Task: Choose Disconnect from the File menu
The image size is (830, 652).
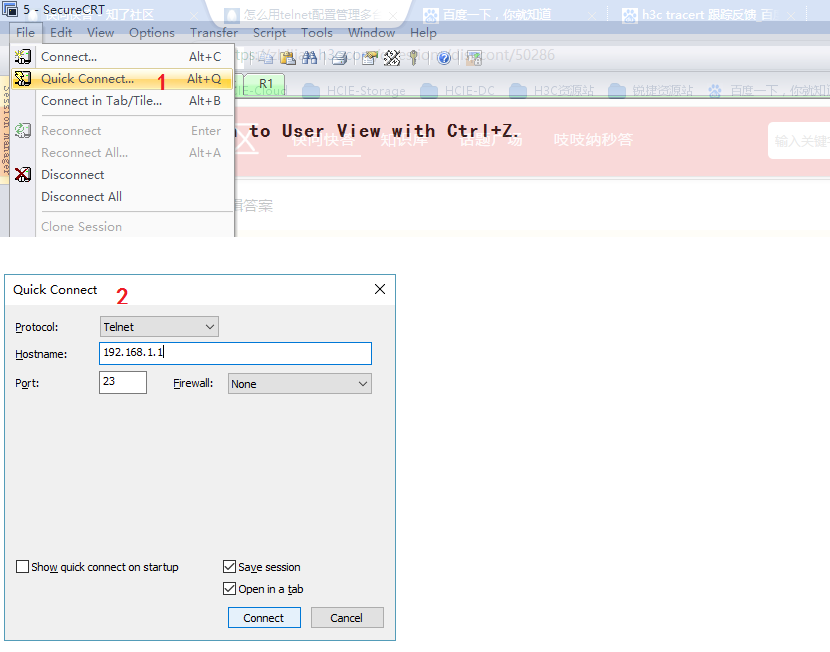Action: coord(122,175)
